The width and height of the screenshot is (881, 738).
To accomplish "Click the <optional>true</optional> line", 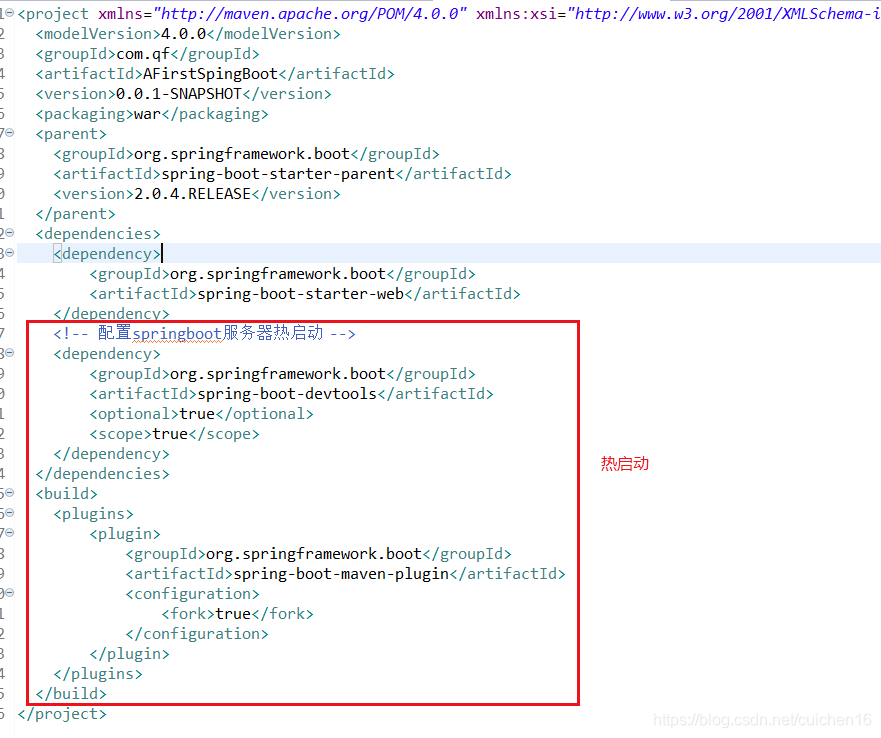I will [202, 414].
